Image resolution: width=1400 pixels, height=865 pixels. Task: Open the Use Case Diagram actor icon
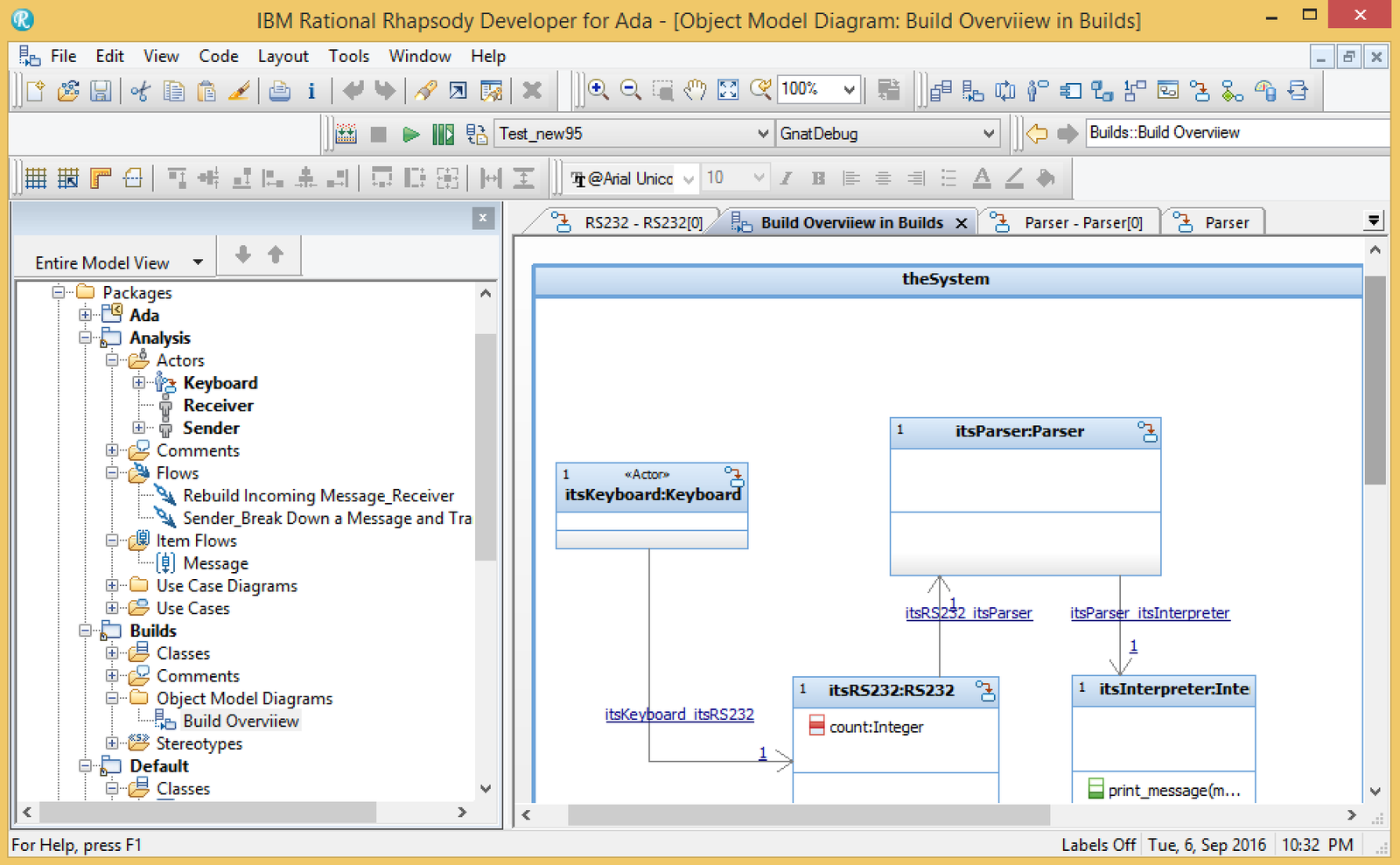(x=1038, y=90)
